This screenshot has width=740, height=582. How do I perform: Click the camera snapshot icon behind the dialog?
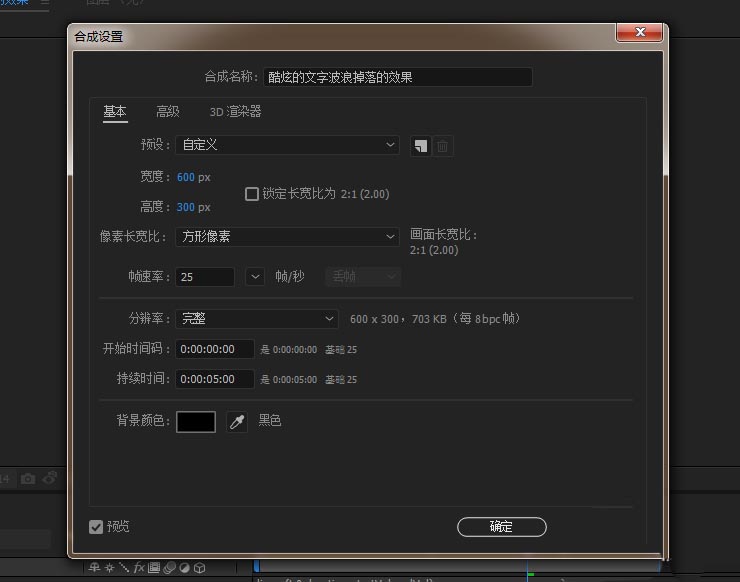[x=28, y=479]
